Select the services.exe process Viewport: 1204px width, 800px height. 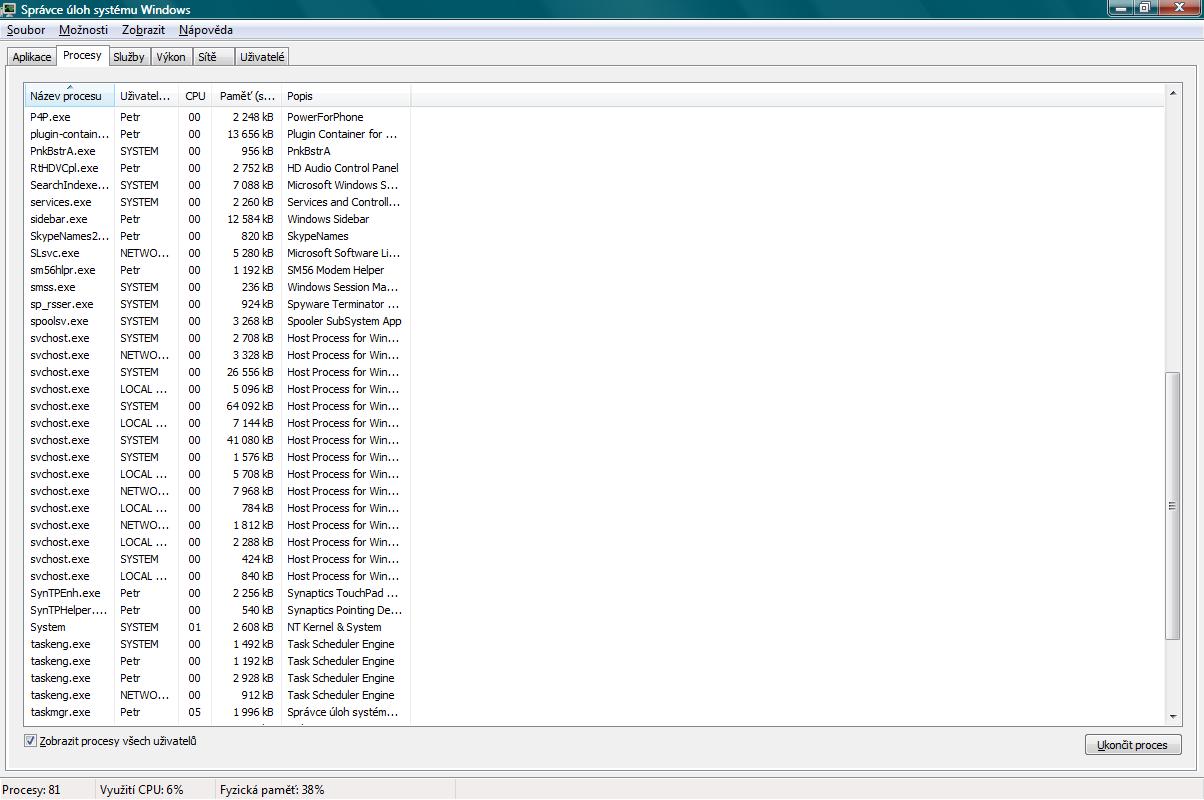pos(217,202)
